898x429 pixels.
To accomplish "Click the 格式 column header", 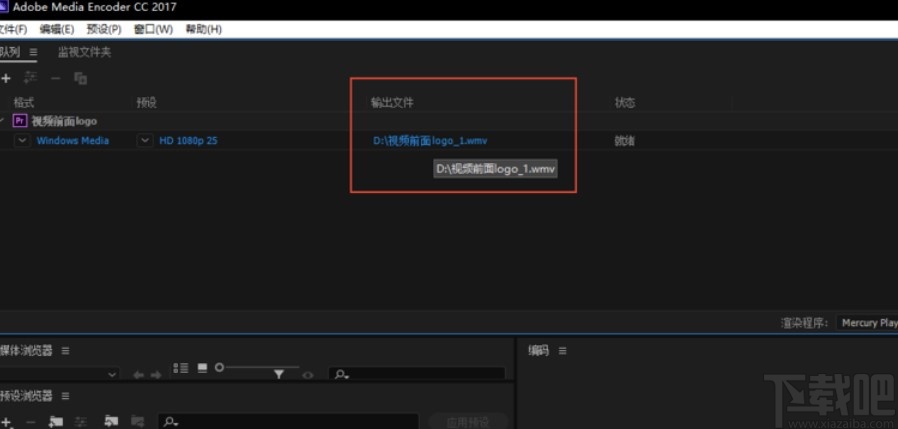I will click(x=24, y=103).
